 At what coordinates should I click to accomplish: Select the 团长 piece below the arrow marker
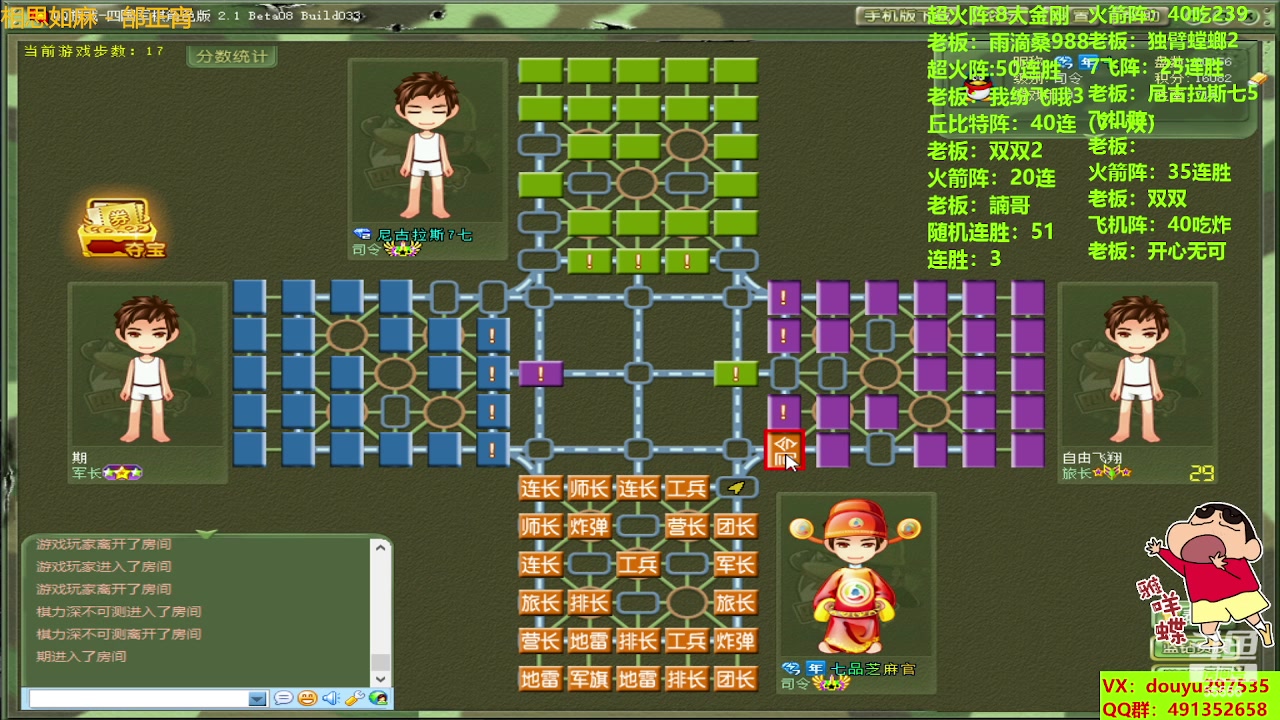click(x=735, y=526)
